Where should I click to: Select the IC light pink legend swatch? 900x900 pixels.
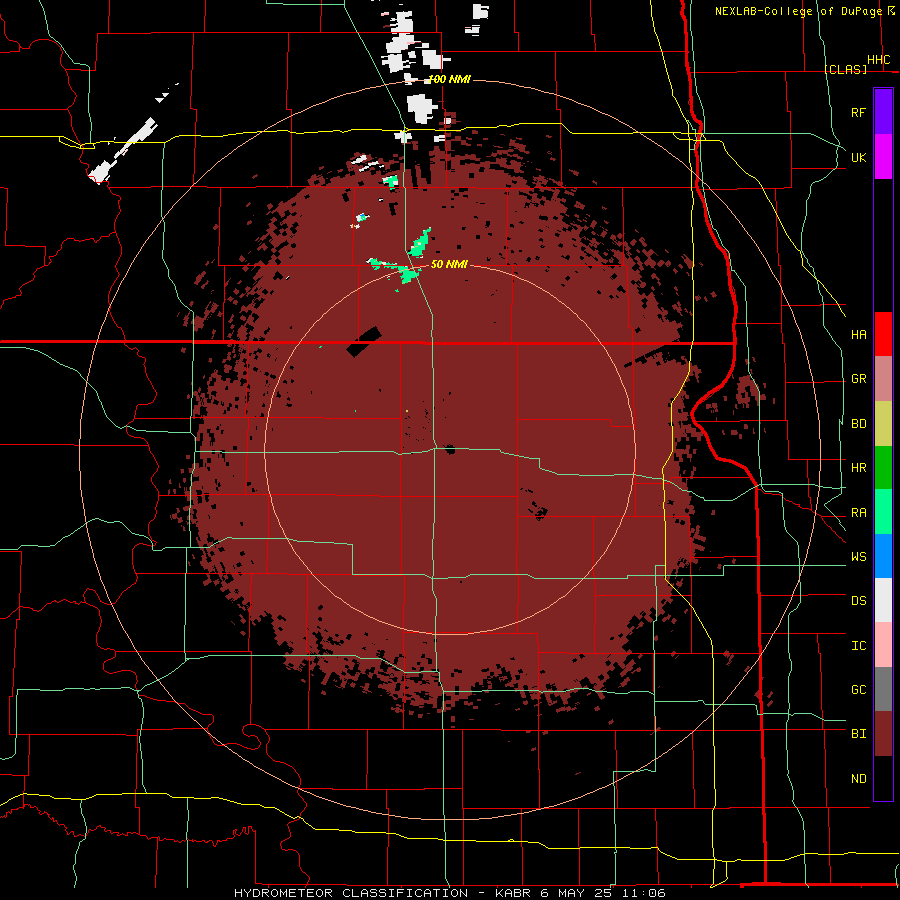click(883, 645)
